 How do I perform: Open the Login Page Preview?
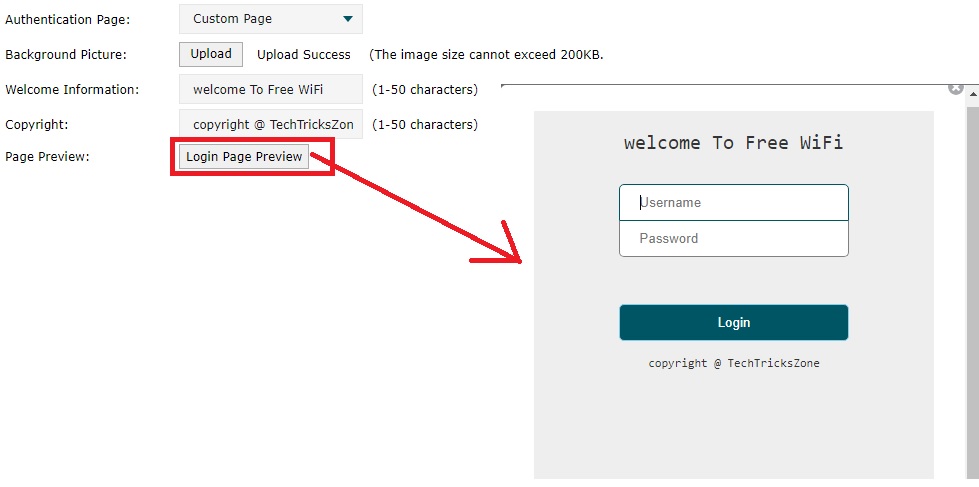coord(244,157)
